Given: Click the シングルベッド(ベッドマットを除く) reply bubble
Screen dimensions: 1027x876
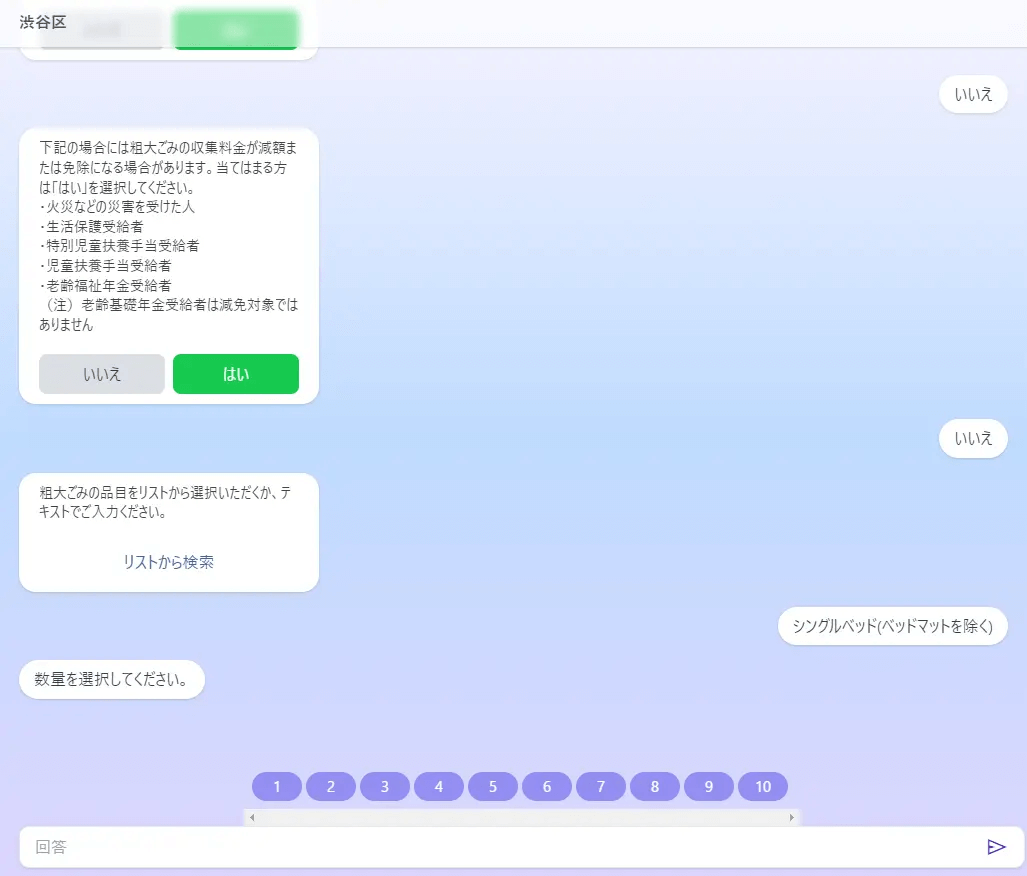Looking at the screenshot, I should [x=893, y=626].
